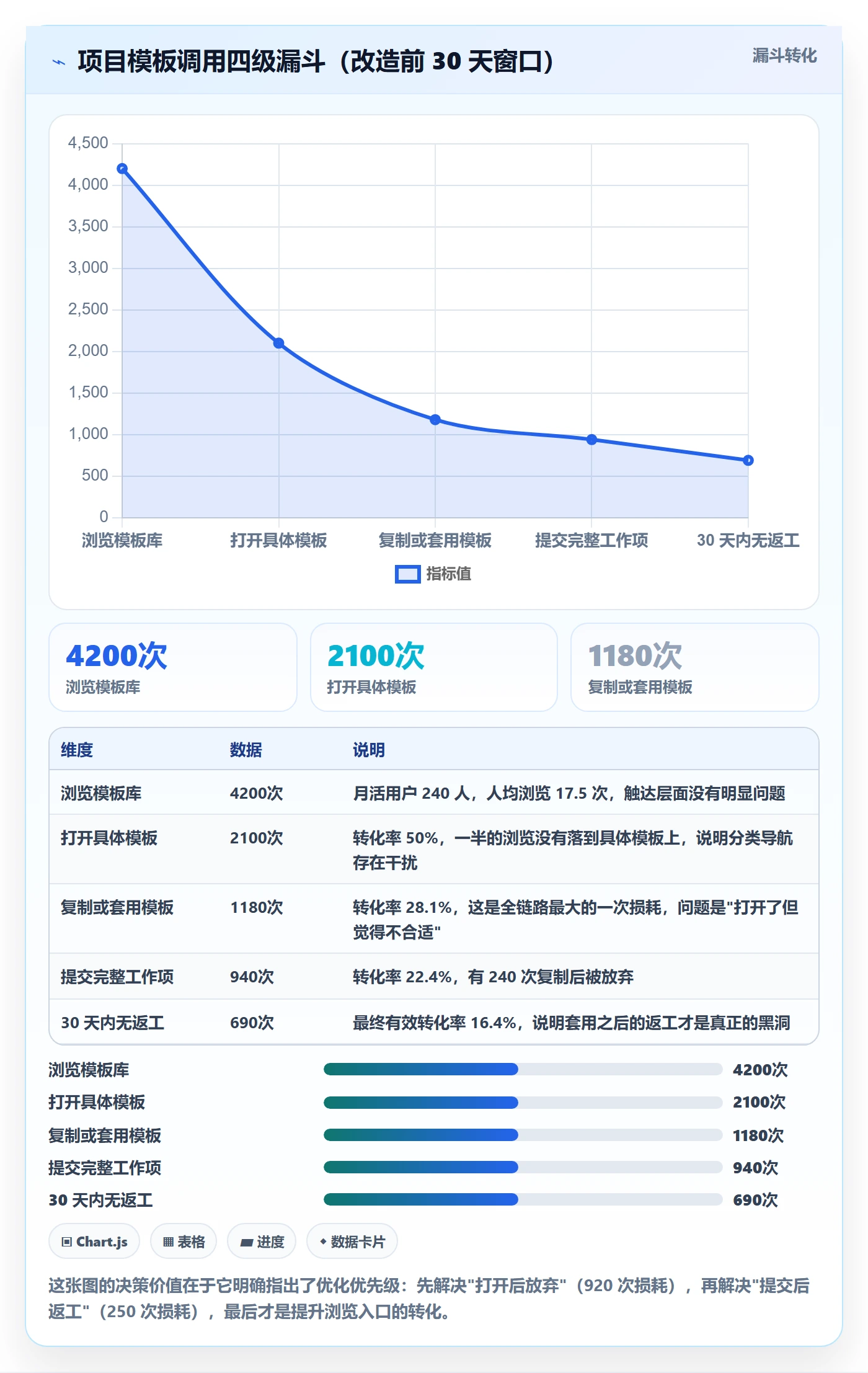
Task: Select the Chart.js chip
Action: point(94,1242)
